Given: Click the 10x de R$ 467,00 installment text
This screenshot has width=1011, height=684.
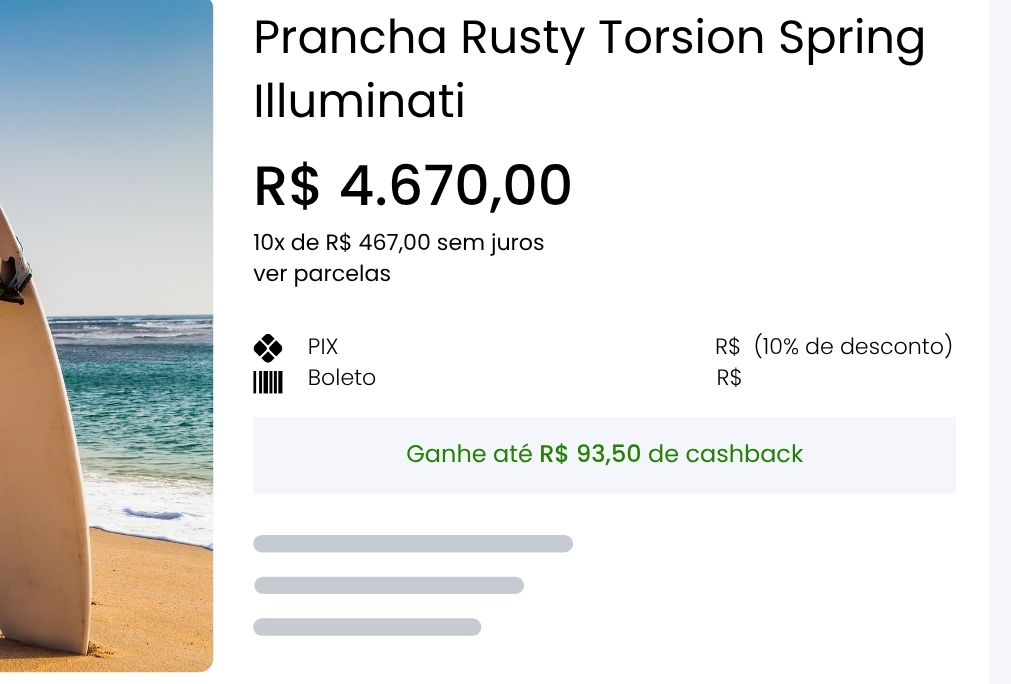Looking at the screenshot, I should 399,243.
